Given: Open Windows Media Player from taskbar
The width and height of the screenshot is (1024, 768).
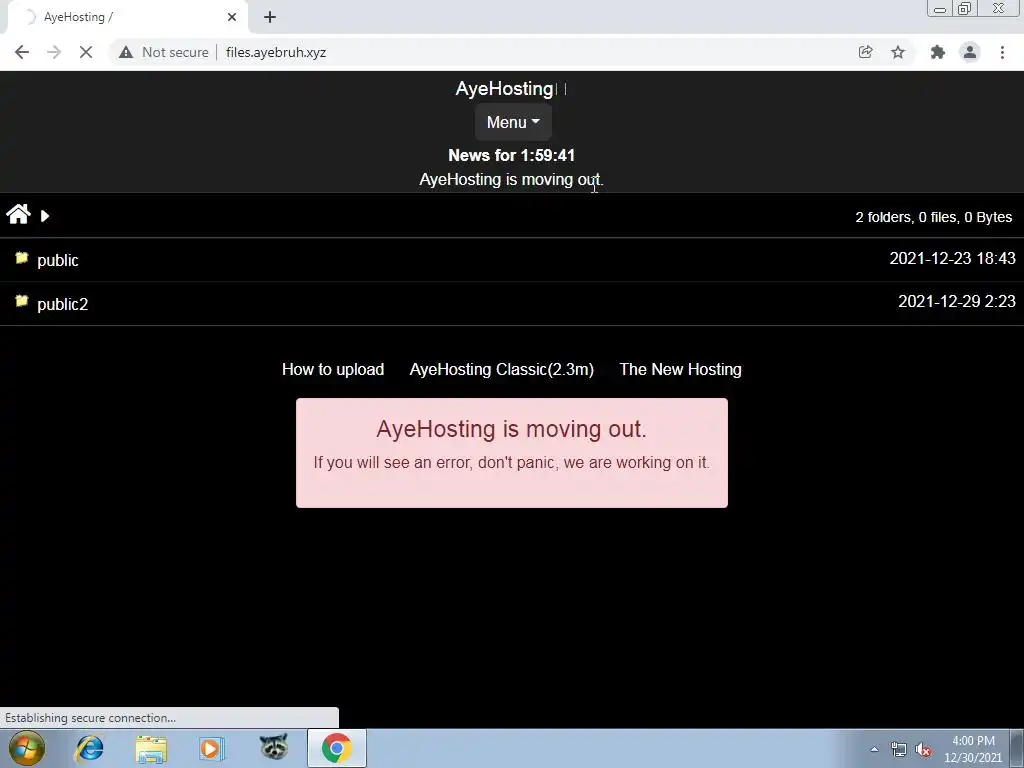Looking at the screenshot, I should pyautogui.click(x=212, y=748).
